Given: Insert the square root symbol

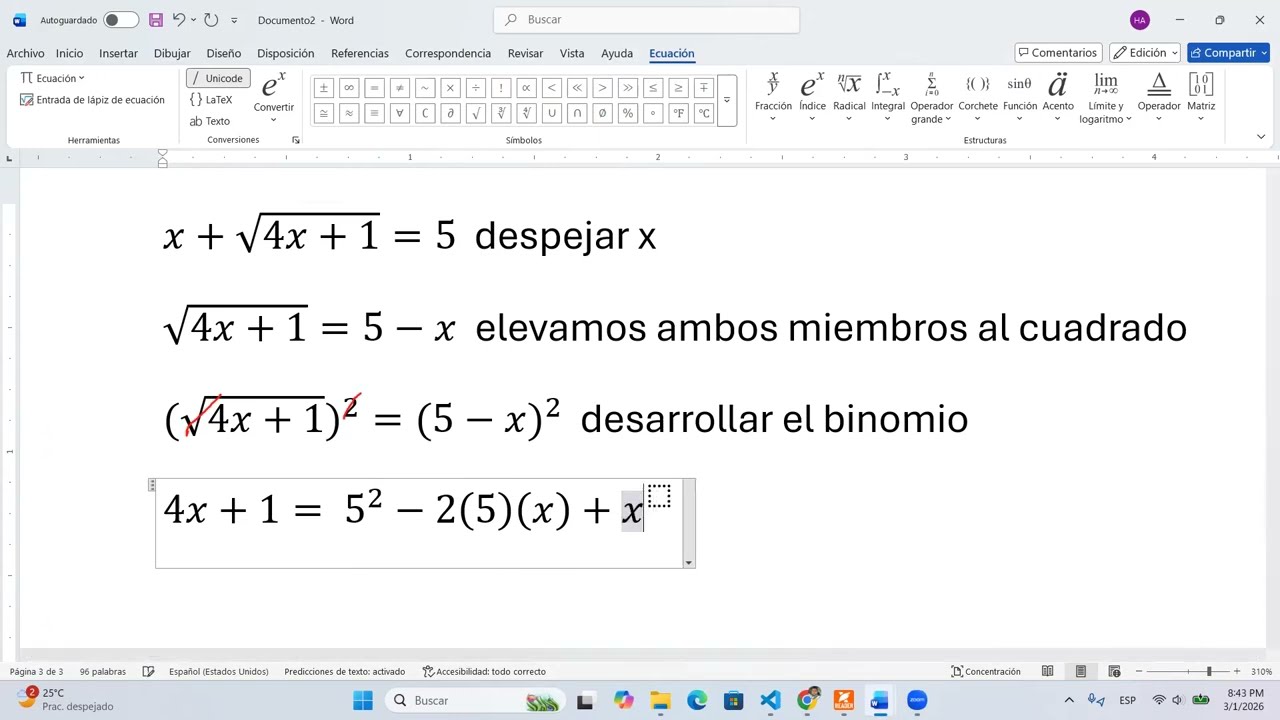Looking at the screenshot, I should pyautogui.click(x=475, y=113).
